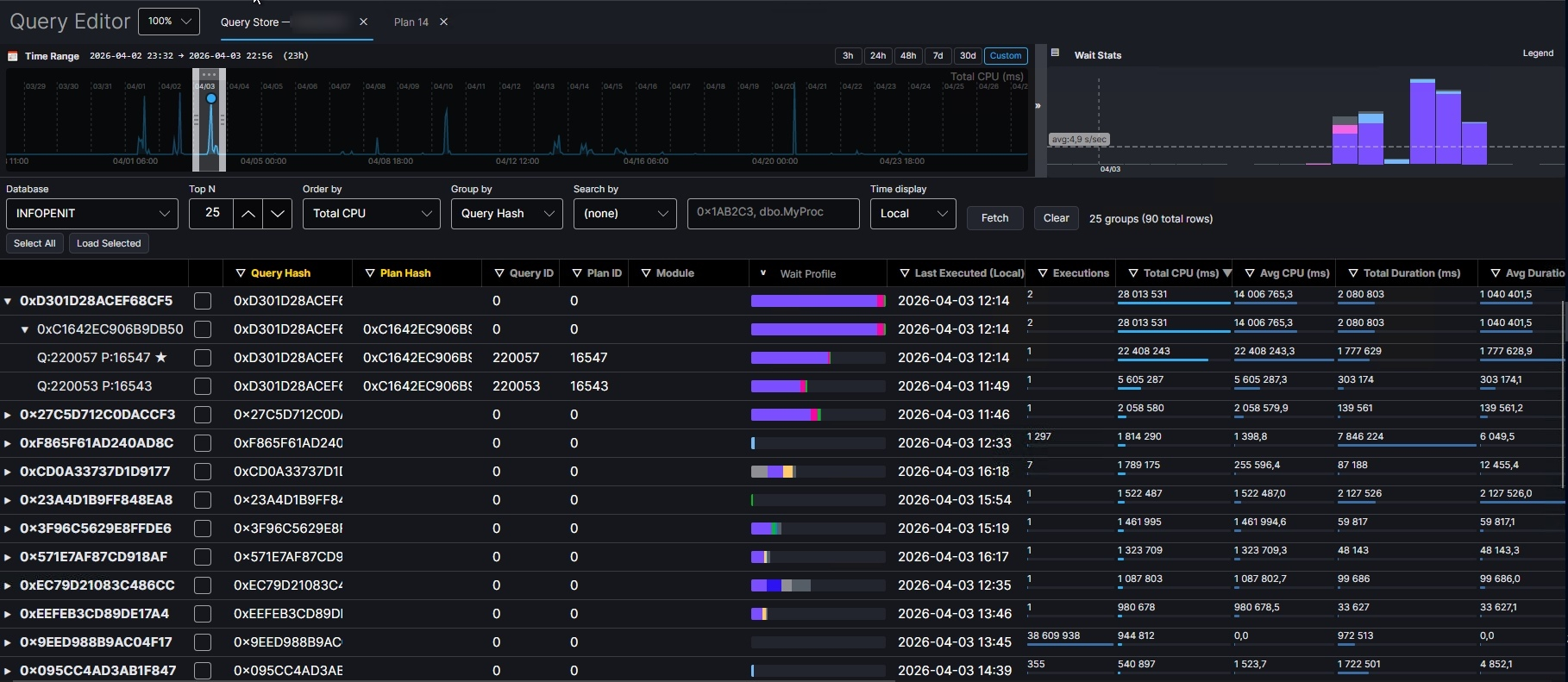Select the 0x3F96C5629E8FFDE6 row checkbox
1568x682 pixels.
pyautogui.click(x=203, y=529)
